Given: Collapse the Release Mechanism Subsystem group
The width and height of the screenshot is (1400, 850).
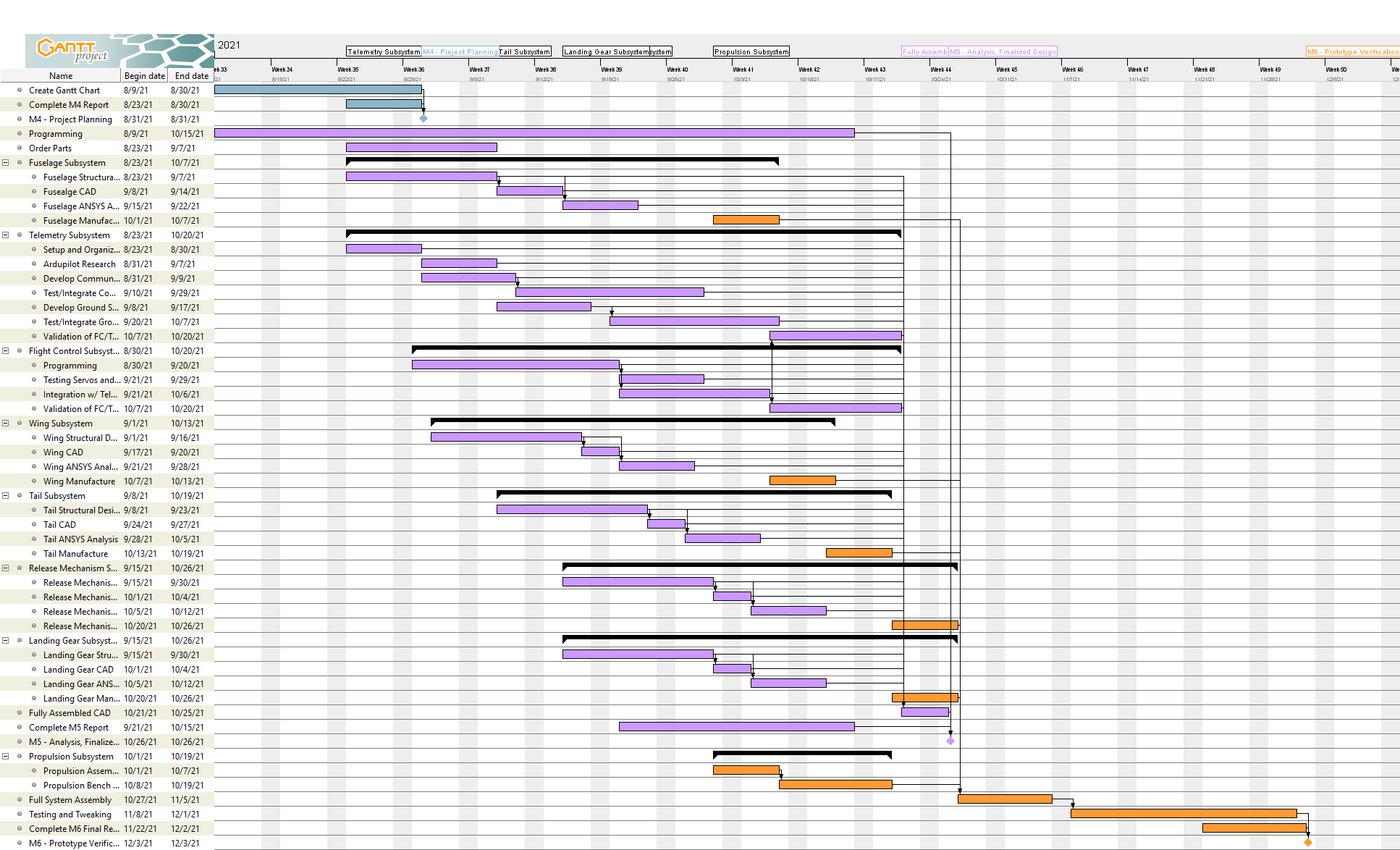Looking at the screenshot, I should click(6, 568).
